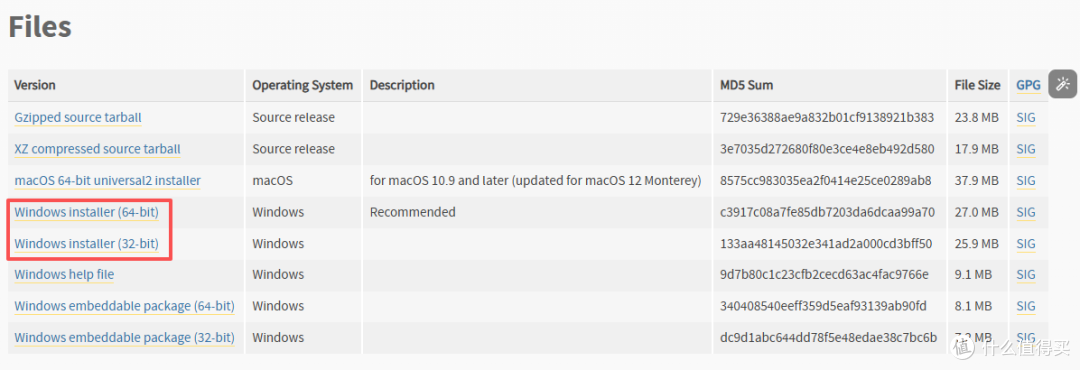Download Windows embeddable package (64-bit)

(x=124, y=305)
